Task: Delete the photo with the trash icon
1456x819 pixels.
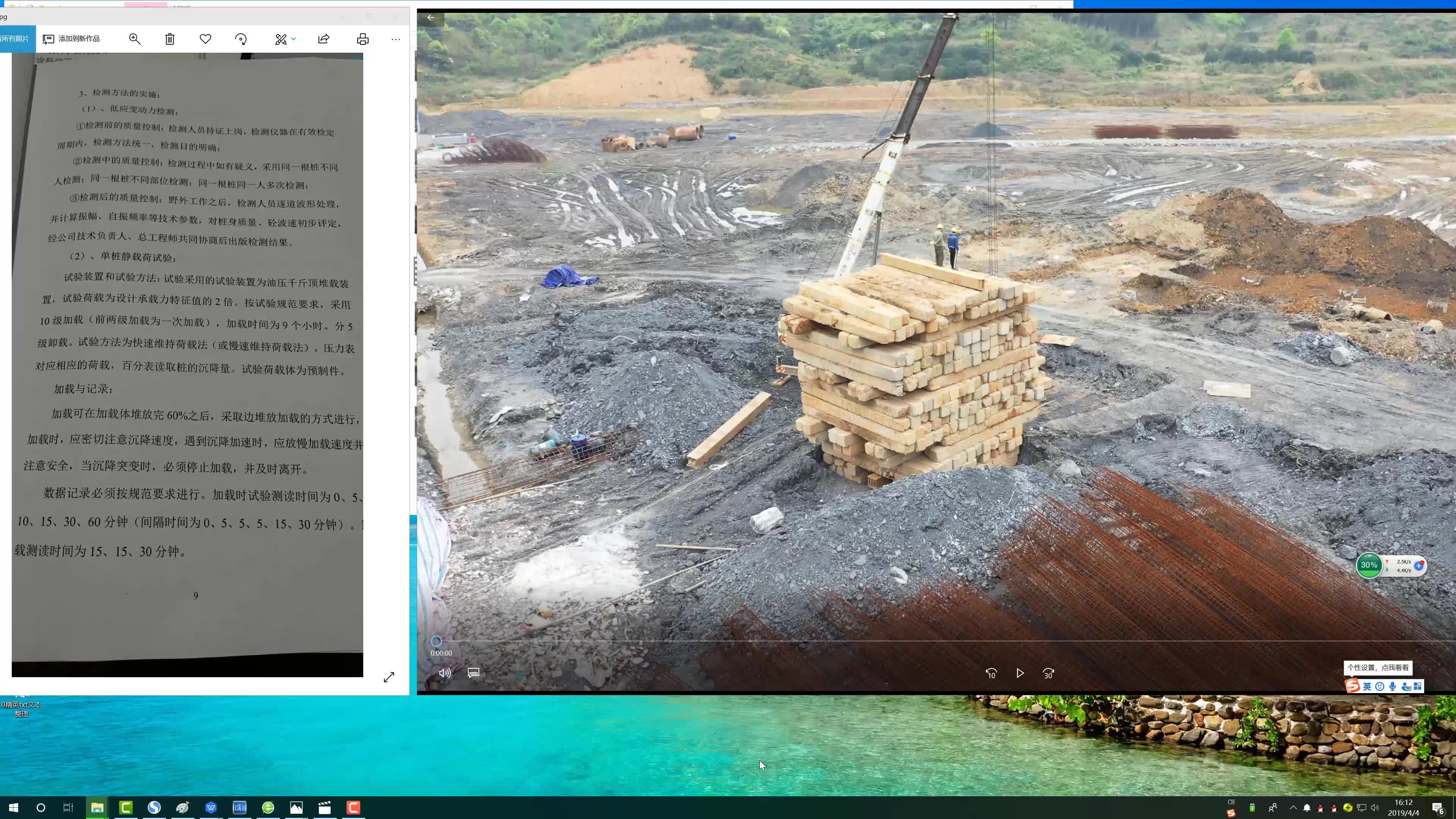Action: click(x=169, y=39)
